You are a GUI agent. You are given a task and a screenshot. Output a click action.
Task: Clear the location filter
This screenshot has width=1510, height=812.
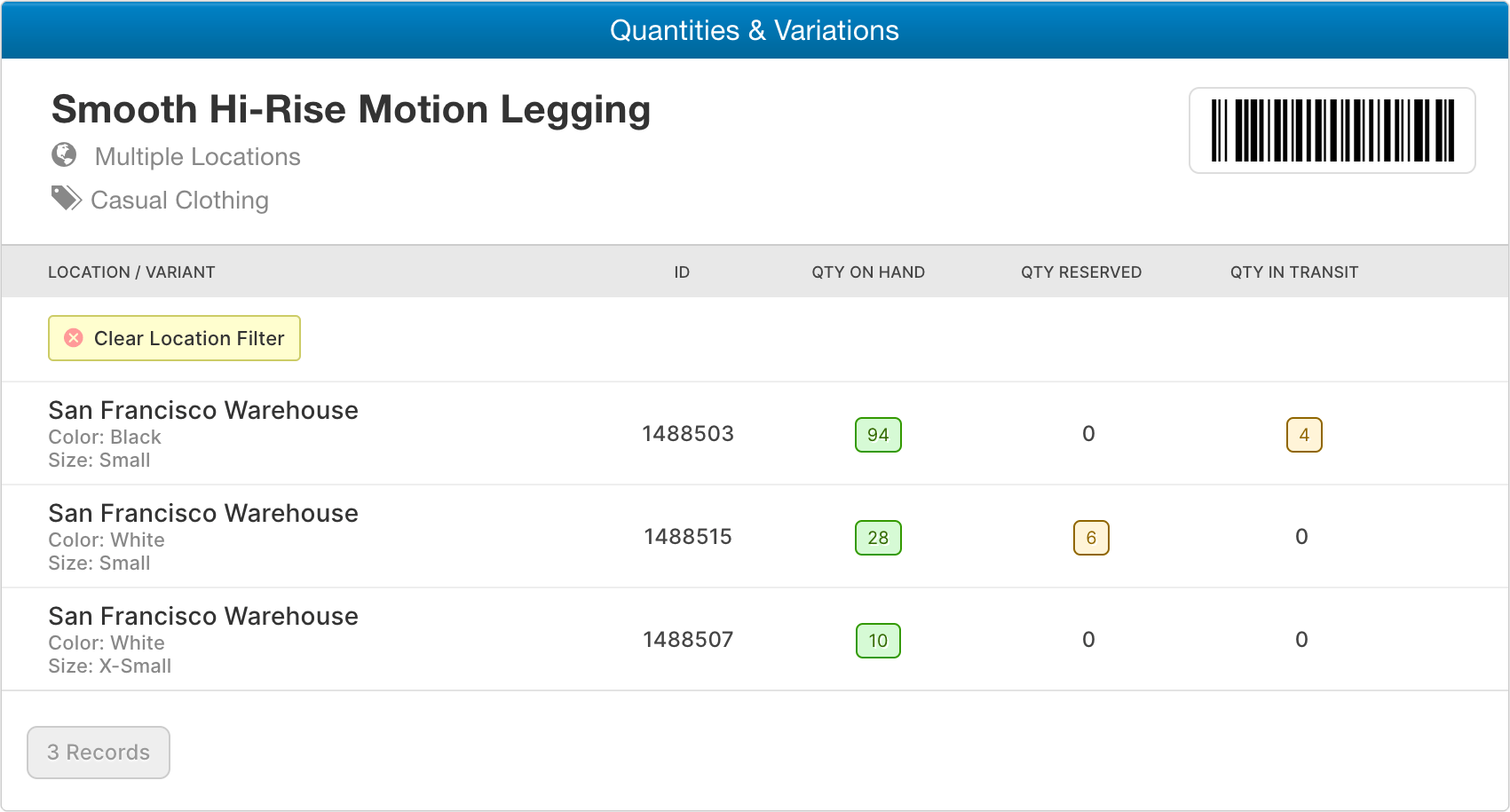click(x=174, y=338)
